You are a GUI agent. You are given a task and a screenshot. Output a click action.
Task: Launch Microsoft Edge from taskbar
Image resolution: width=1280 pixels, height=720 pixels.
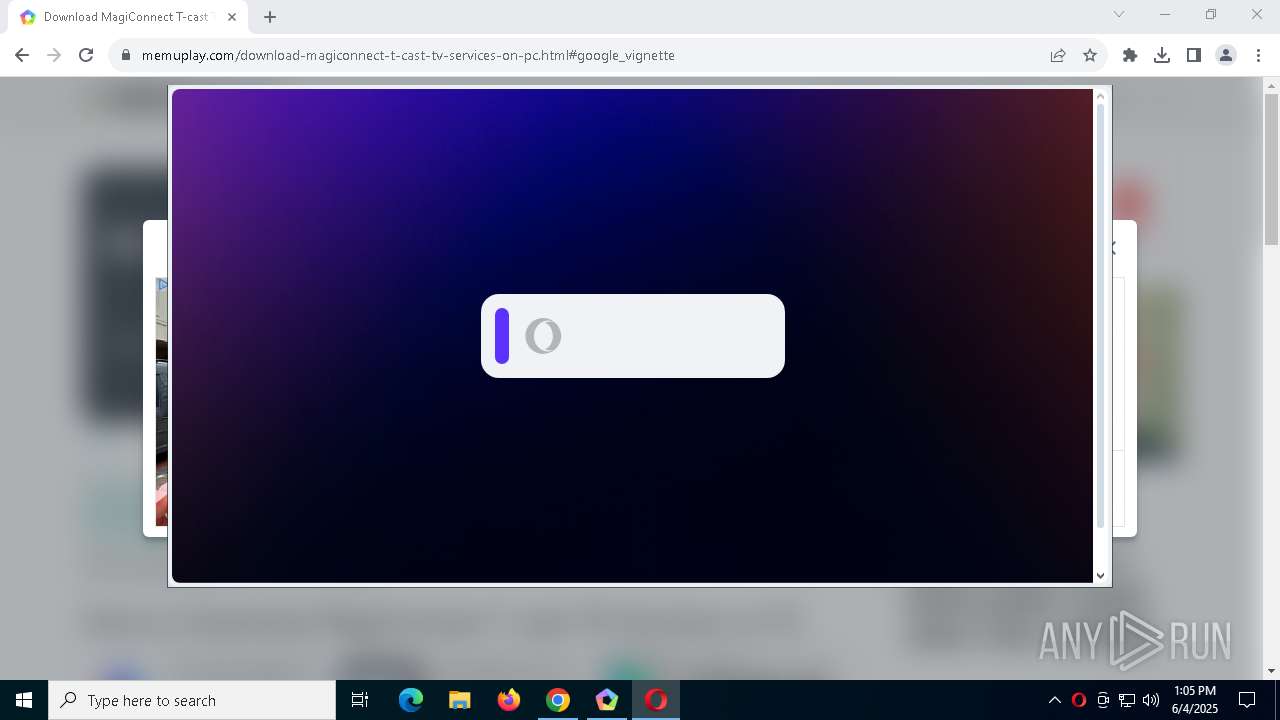[411, 700]
